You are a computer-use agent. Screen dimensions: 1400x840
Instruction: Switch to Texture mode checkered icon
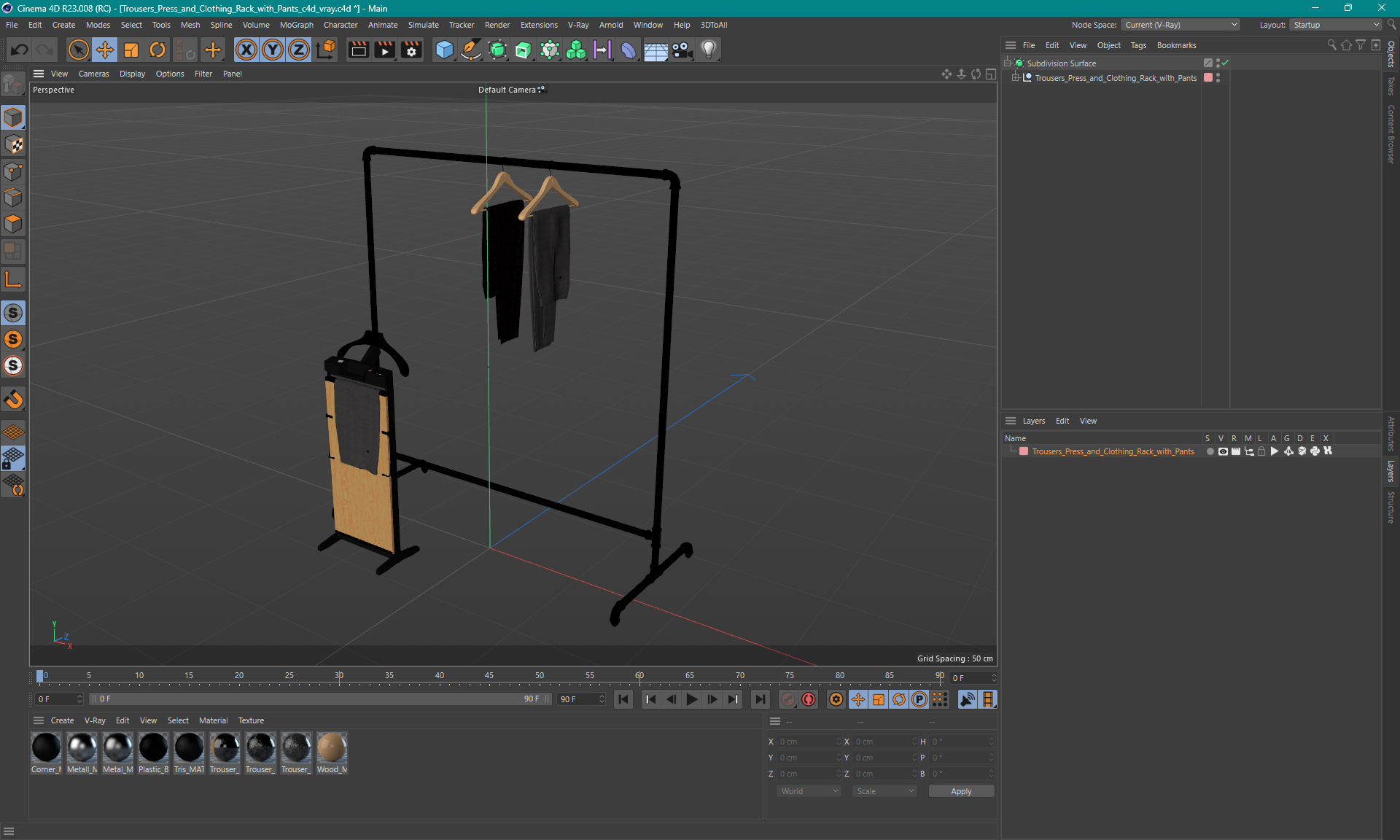[x=13, y=144]
